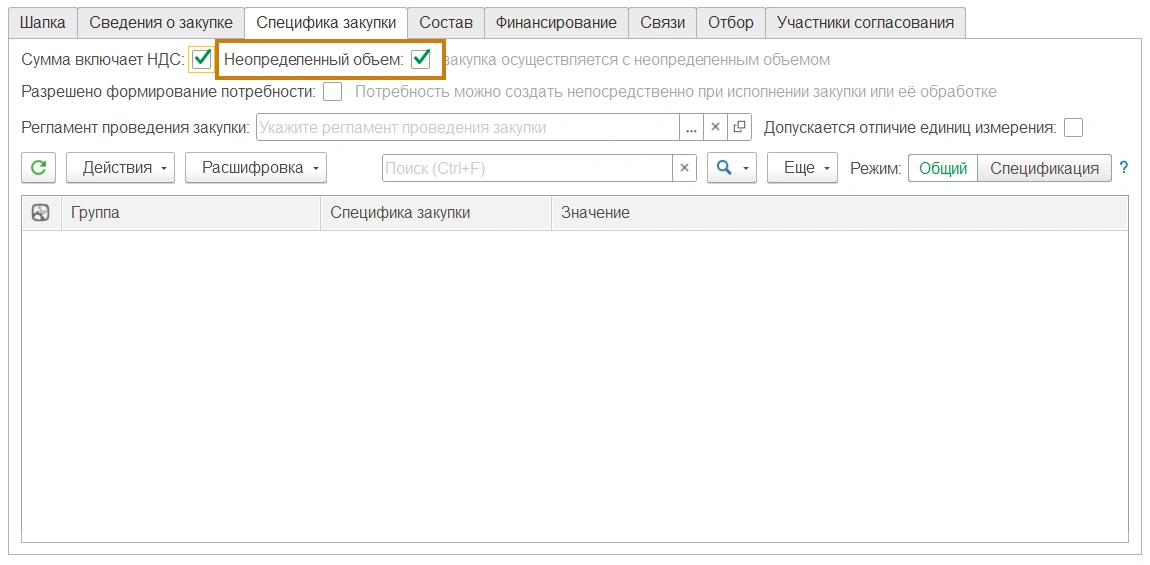Switch to the Связи tab
Screen dimensions: 1150x565
click(x=662, y=23)
